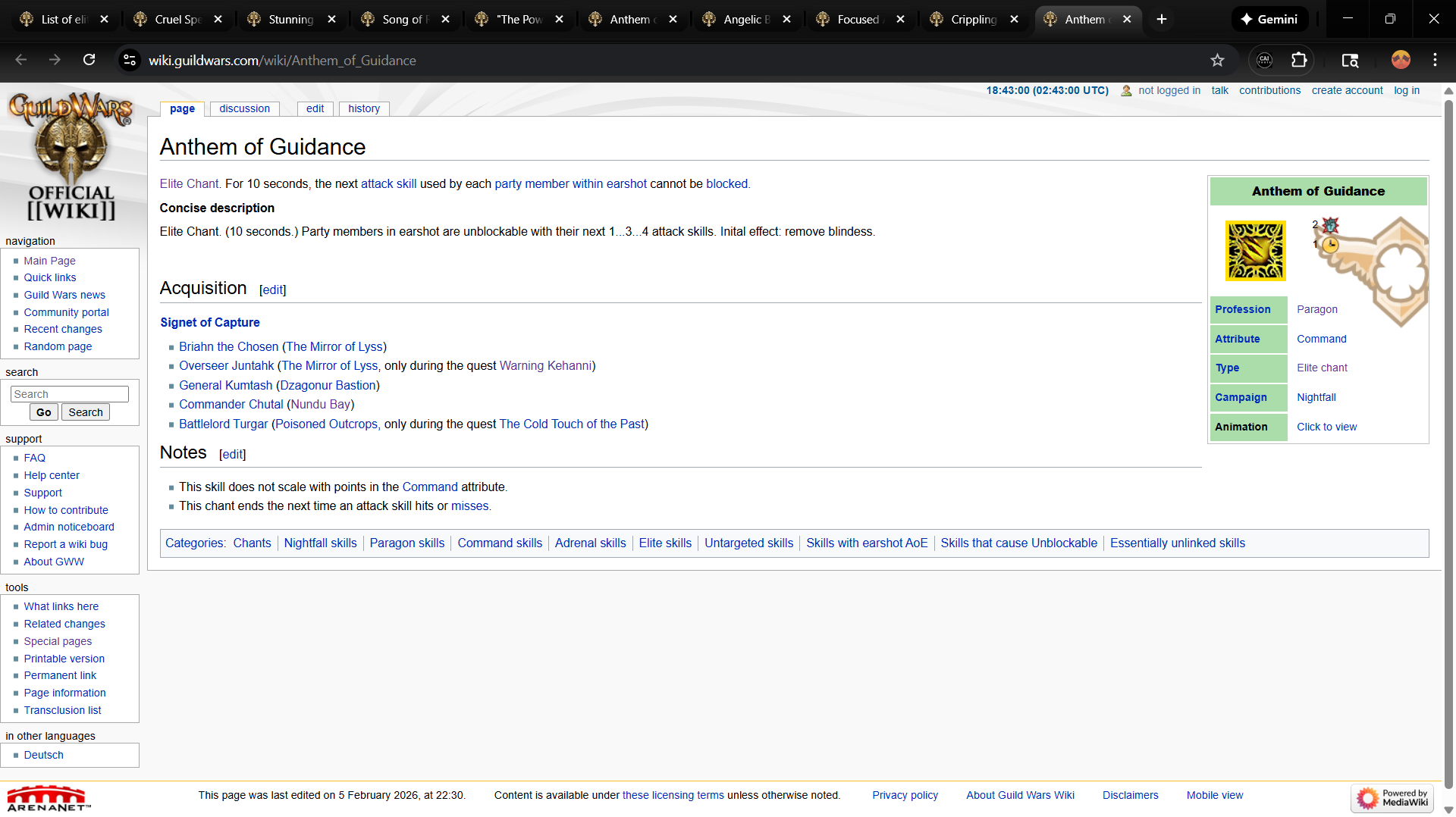Click the Guild Wars Official Wiki logo
This screenshot has height=817, width=1456.
(x=71, y=157)
